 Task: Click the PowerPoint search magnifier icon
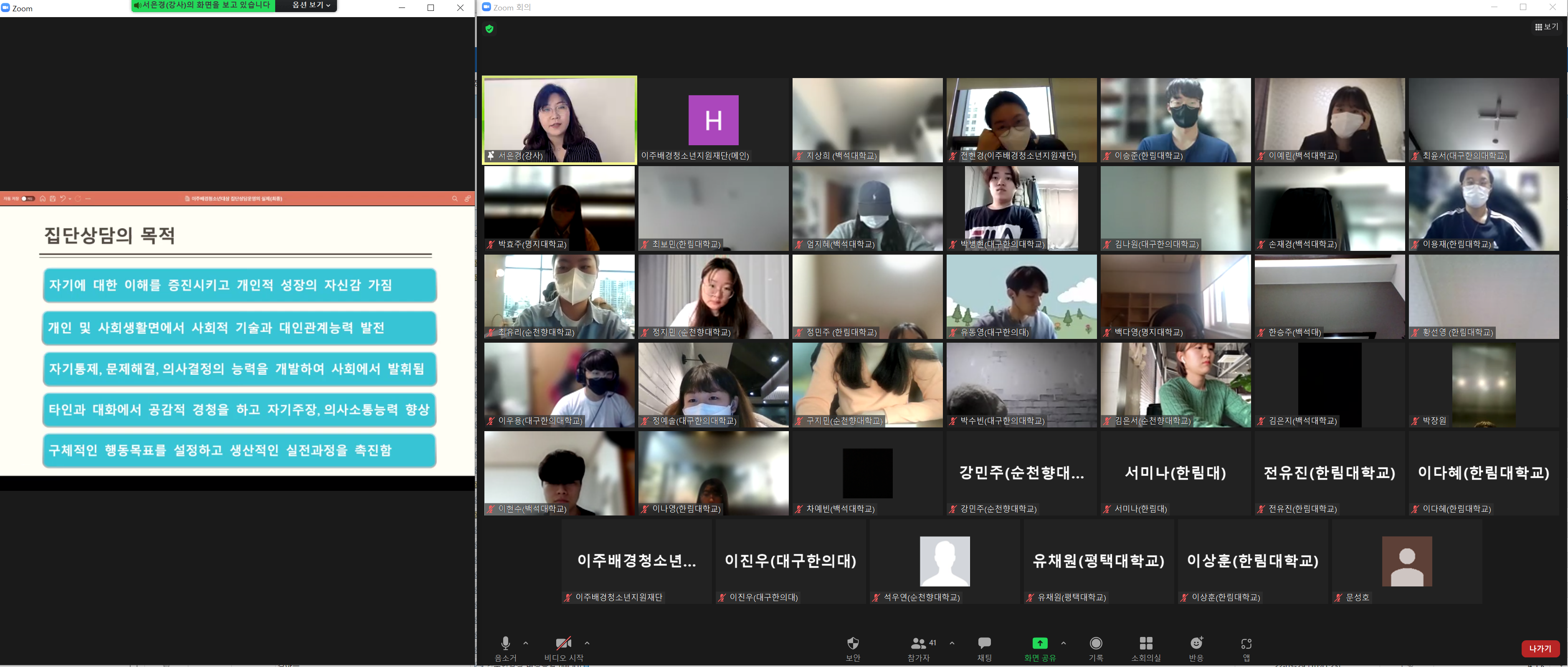454,198
